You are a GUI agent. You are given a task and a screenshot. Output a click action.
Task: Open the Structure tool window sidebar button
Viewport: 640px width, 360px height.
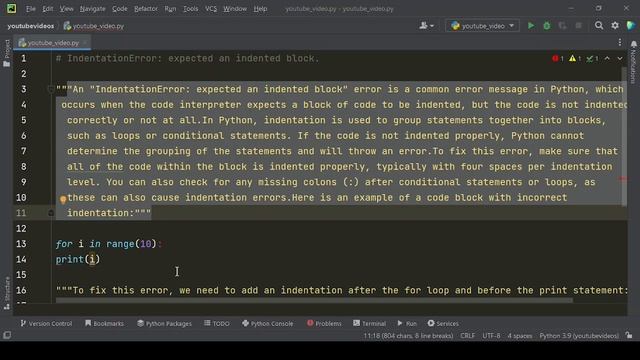[x=7, y=293]
